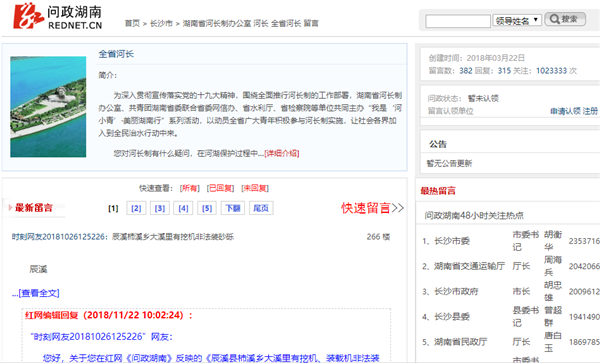Viewport: 600px width, 363px height.
Task: Click the search magnifier button 搜索
Action: [565, 19]
